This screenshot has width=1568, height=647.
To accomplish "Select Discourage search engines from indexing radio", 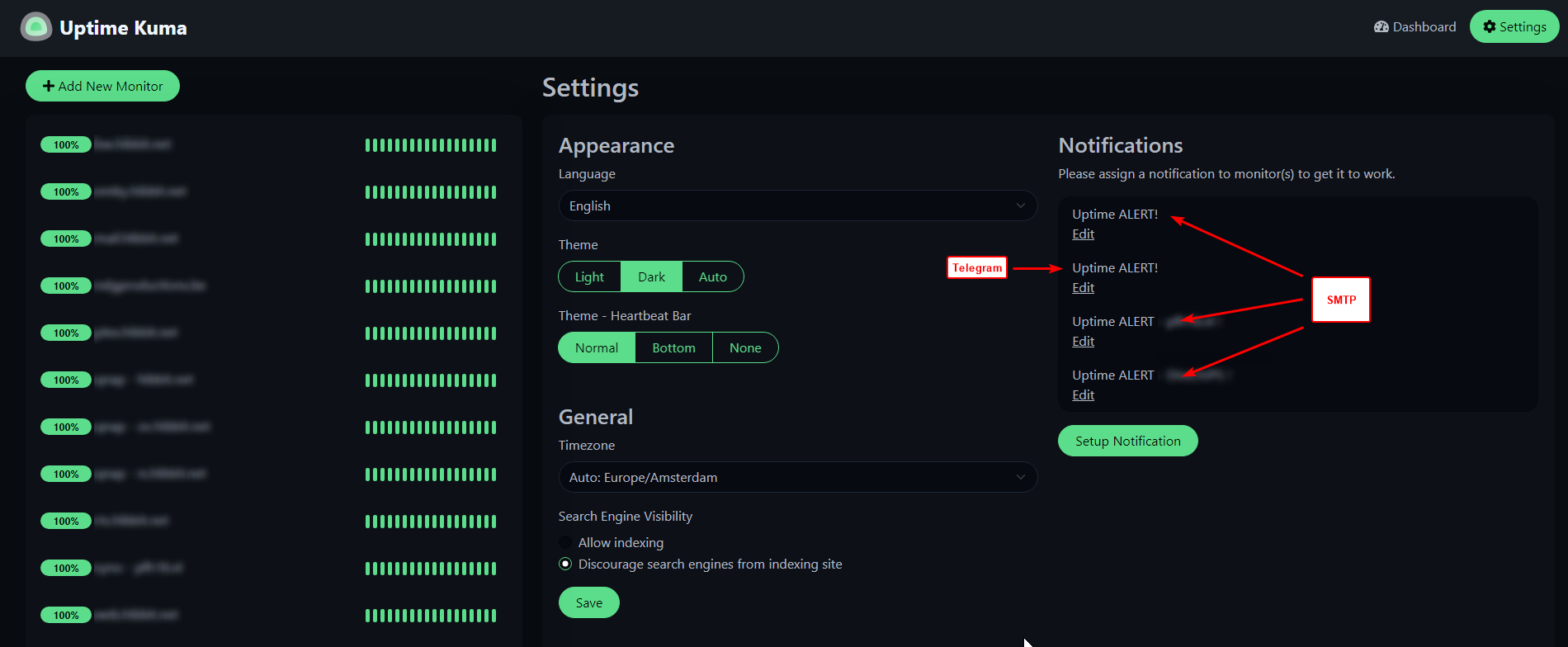I will click(x=565, y=564).
